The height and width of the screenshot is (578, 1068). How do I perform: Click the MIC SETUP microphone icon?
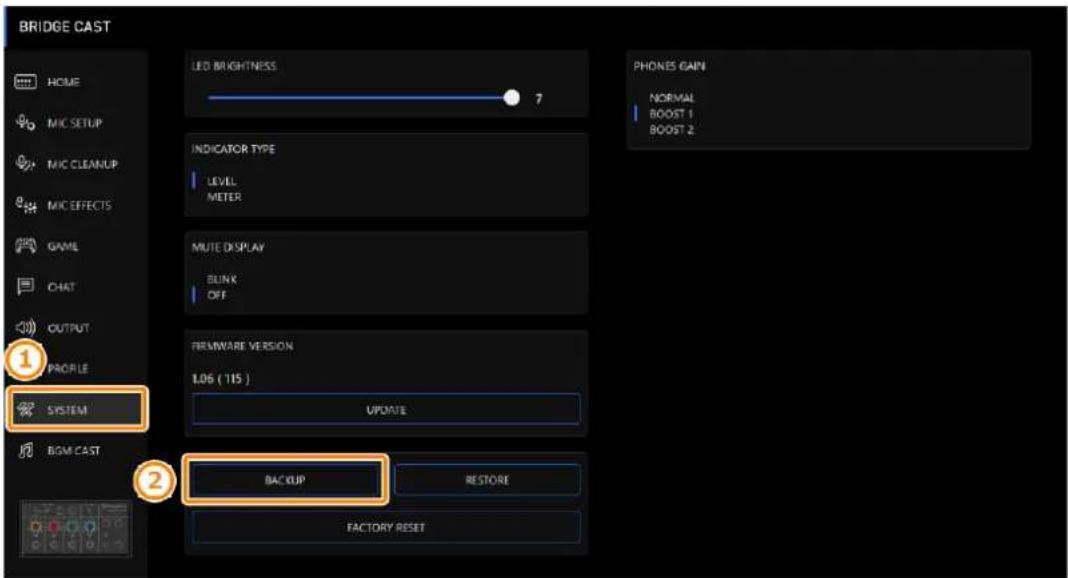25,123
